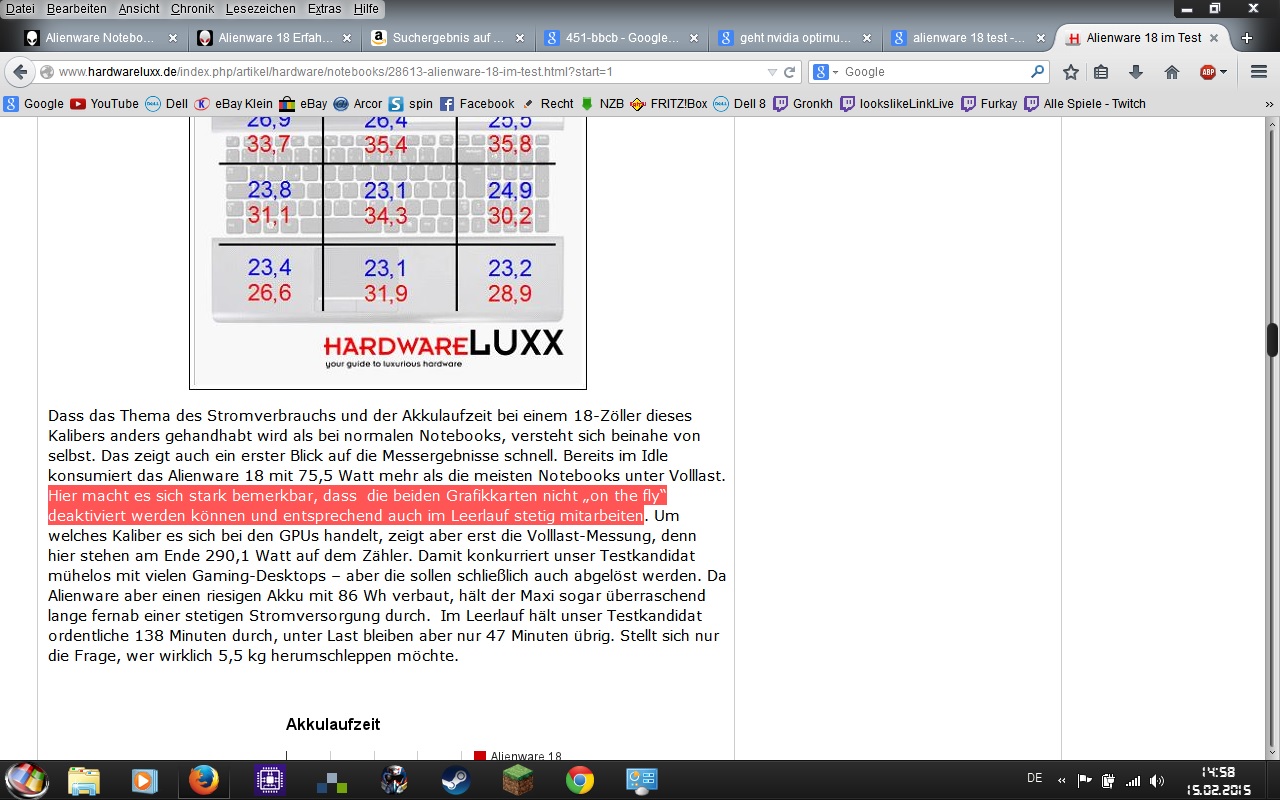Open the lookslikeLinkLive bookmark
The height and width of the screenshot is (800, 1280).
[897, 104]
